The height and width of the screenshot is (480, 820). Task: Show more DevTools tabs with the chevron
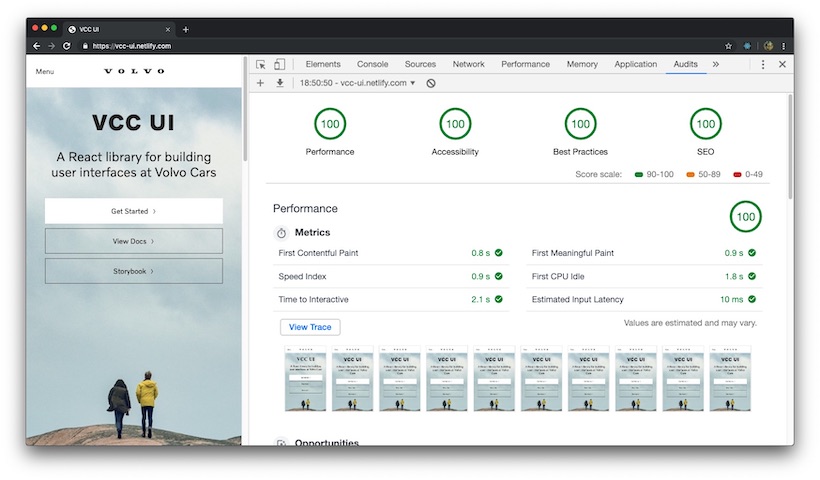tap(715, 64)
